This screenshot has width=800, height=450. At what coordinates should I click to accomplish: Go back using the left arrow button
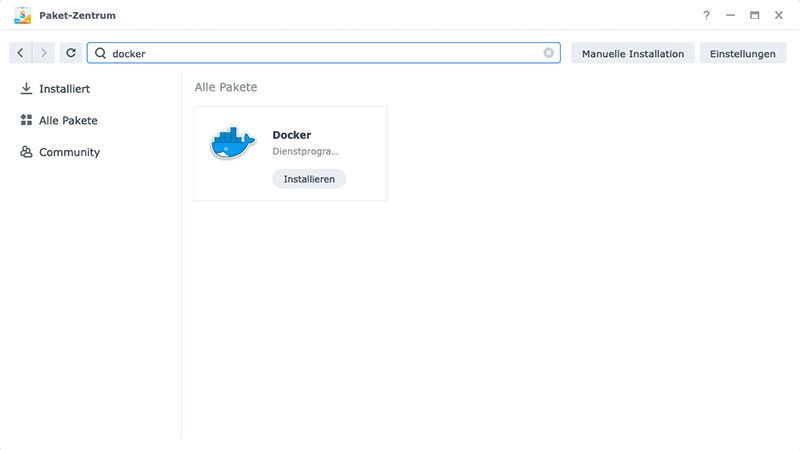coord(21,53)
